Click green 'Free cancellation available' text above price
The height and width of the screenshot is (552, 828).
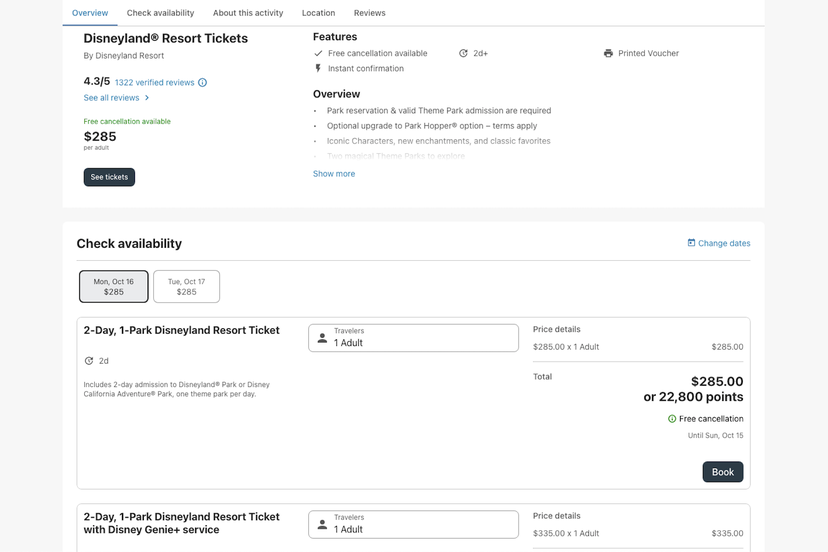click(x=127, y=121)
